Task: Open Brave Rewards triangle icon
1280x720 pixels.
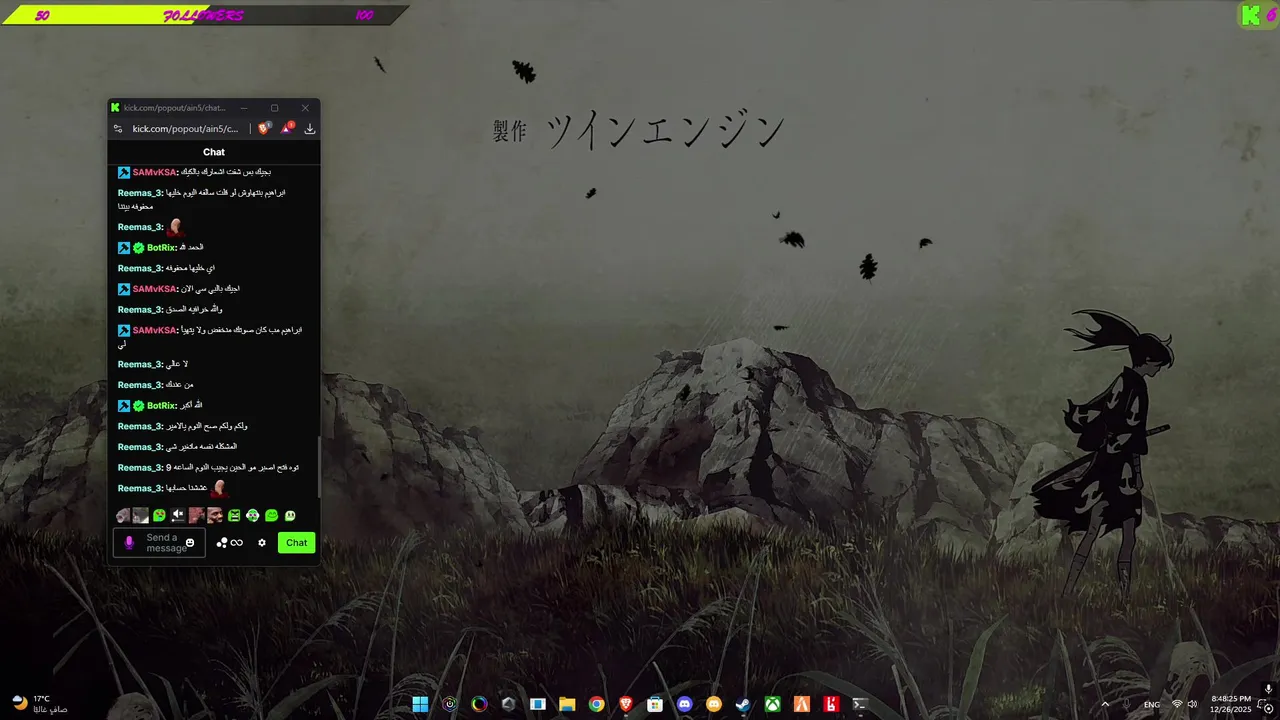Action: (x=287, y=128)
